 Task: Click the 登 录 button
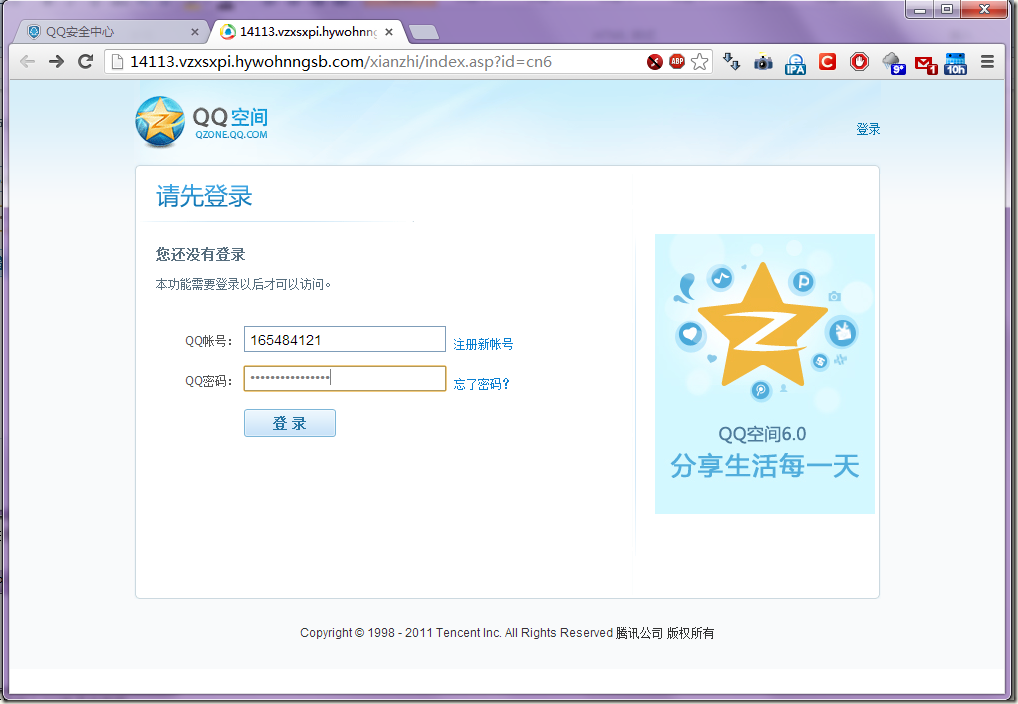[290, 423]
